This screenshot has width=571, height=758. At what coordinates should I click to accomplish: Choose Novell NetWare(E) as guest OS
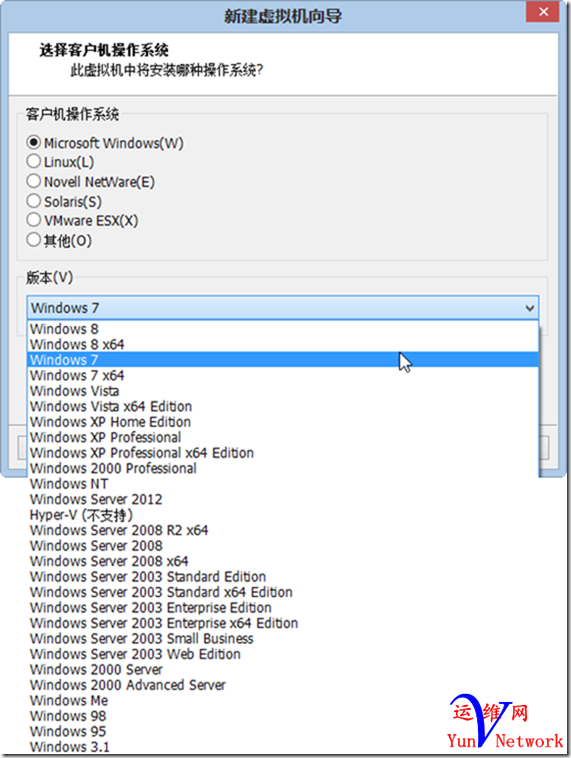pos(33,181)
